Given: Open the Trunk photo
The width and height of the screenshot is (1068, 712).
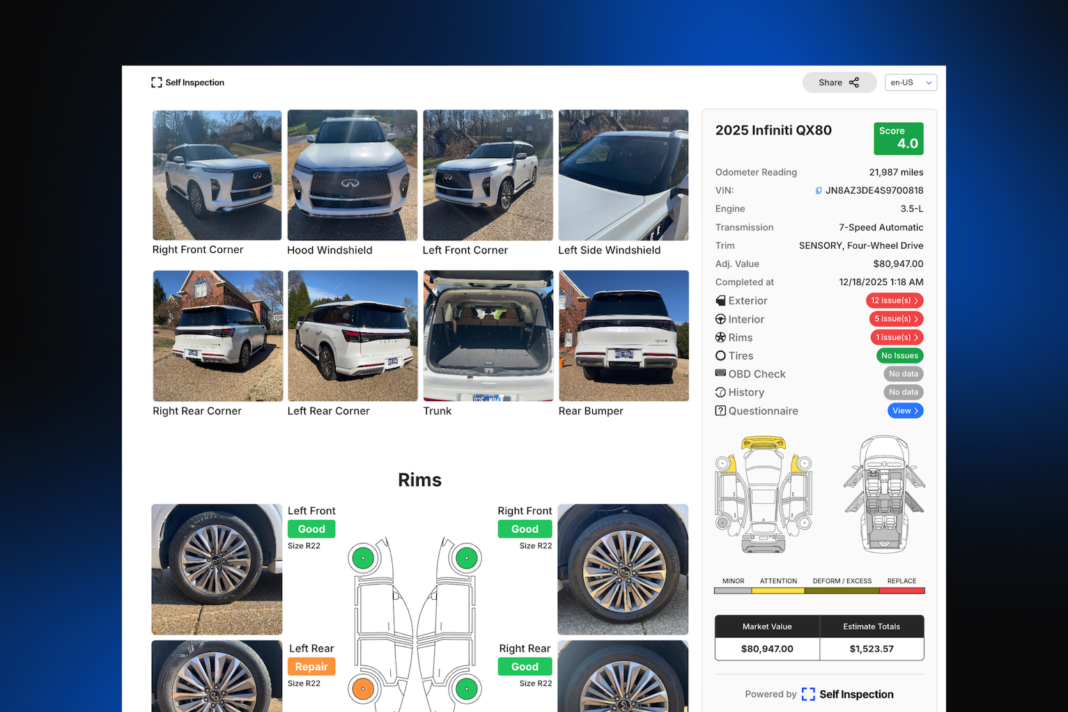Looking at the screenshot, I should (x=488, y=336).
